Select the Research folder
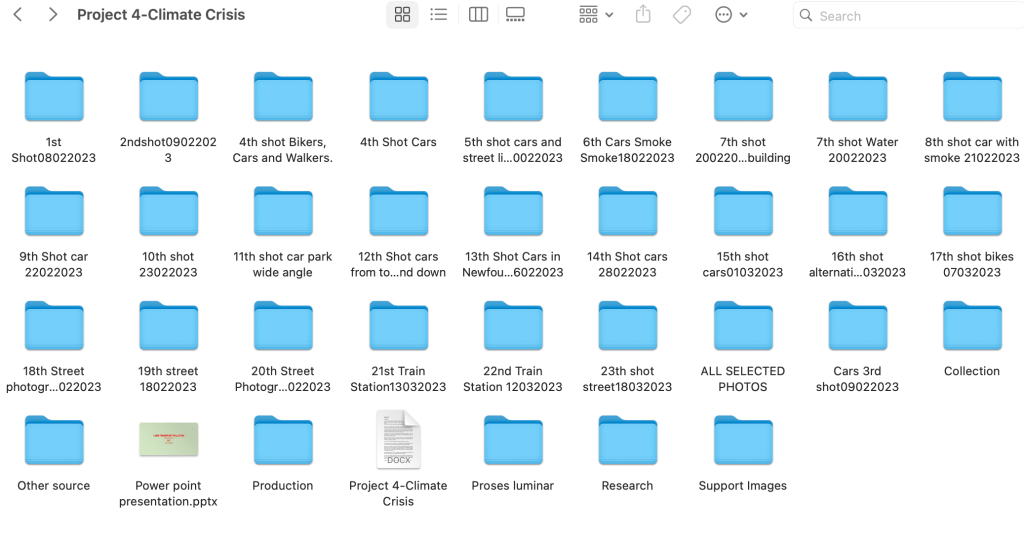 (x=627, y=441)
